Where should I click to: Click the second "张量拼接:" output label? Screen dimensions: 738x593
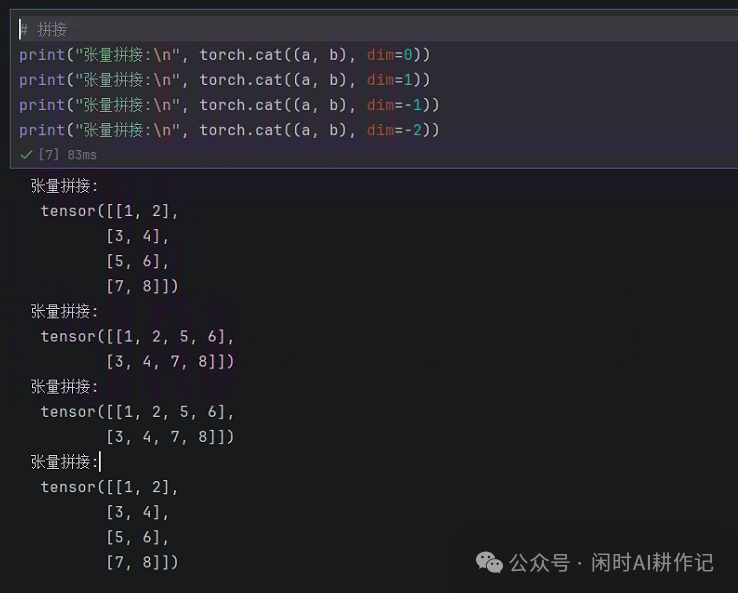point(64,312)
